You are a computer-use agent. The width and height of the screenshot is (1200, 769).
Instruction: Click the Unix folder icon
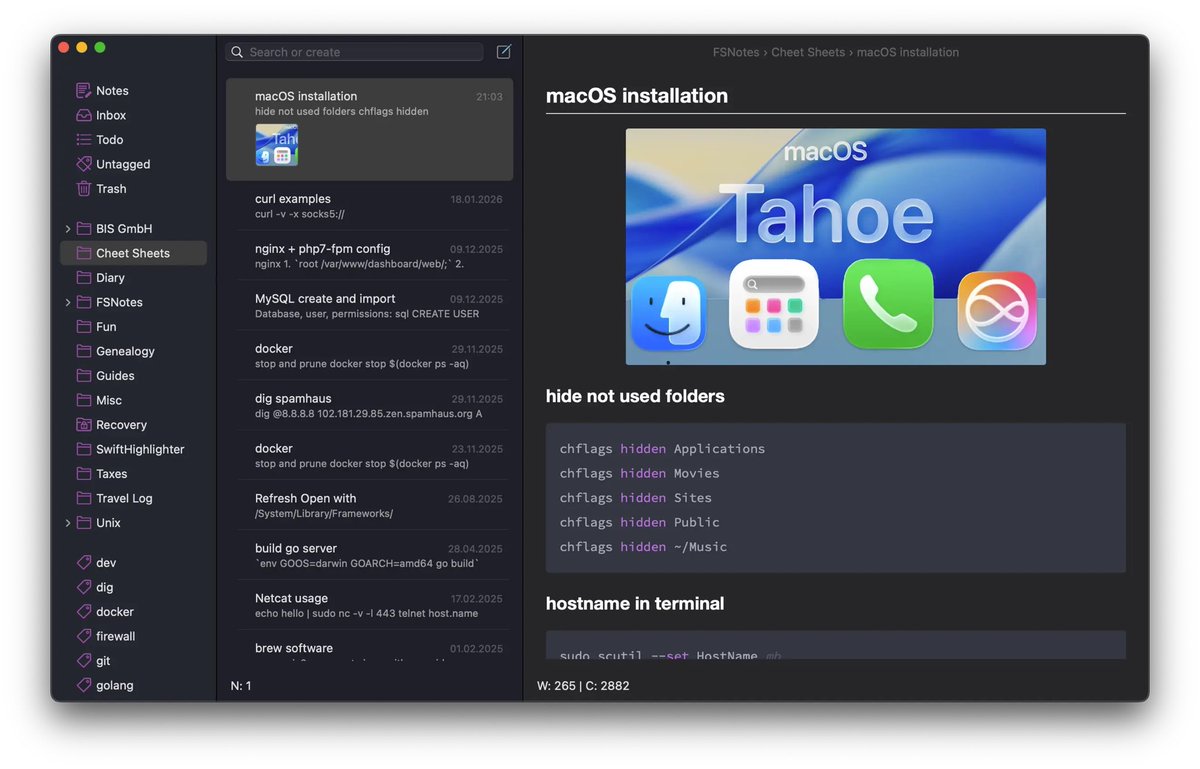pos(84,522)
